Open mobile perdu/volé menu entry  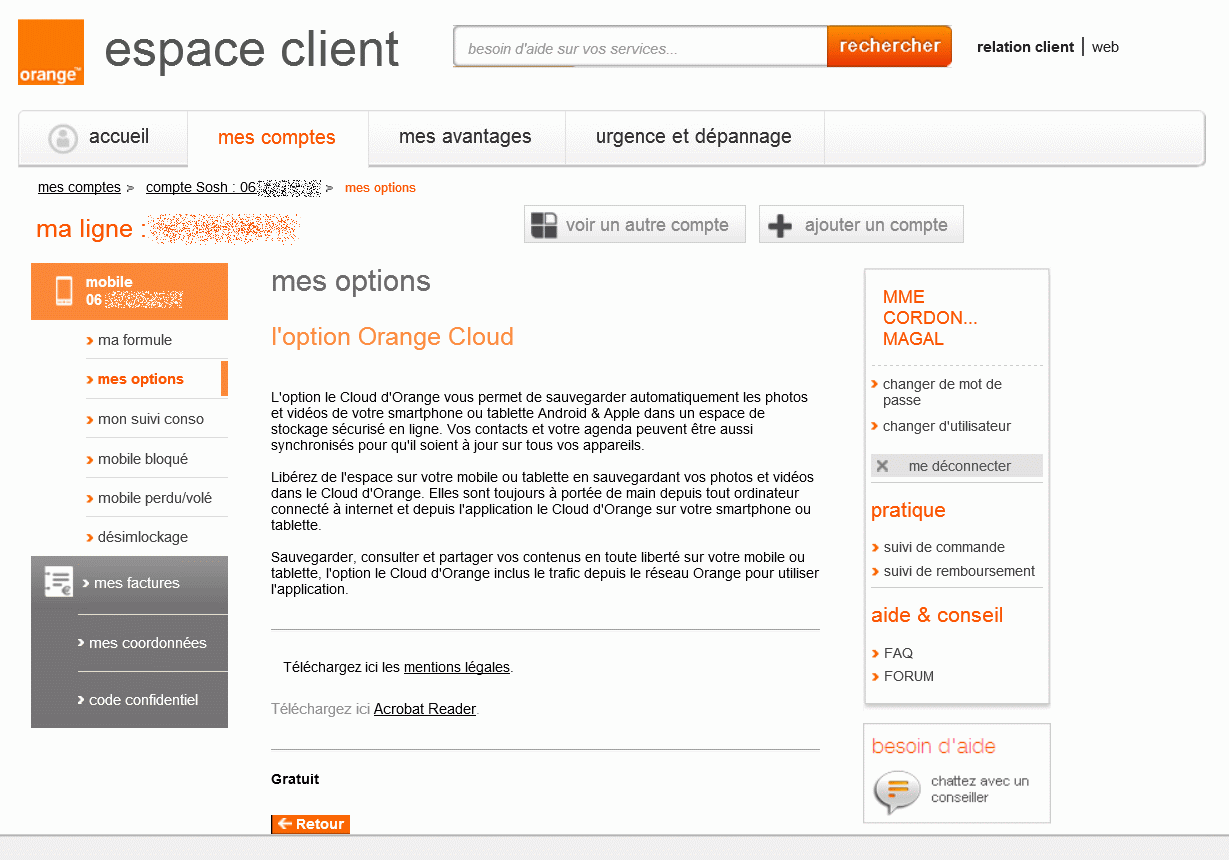155,498
